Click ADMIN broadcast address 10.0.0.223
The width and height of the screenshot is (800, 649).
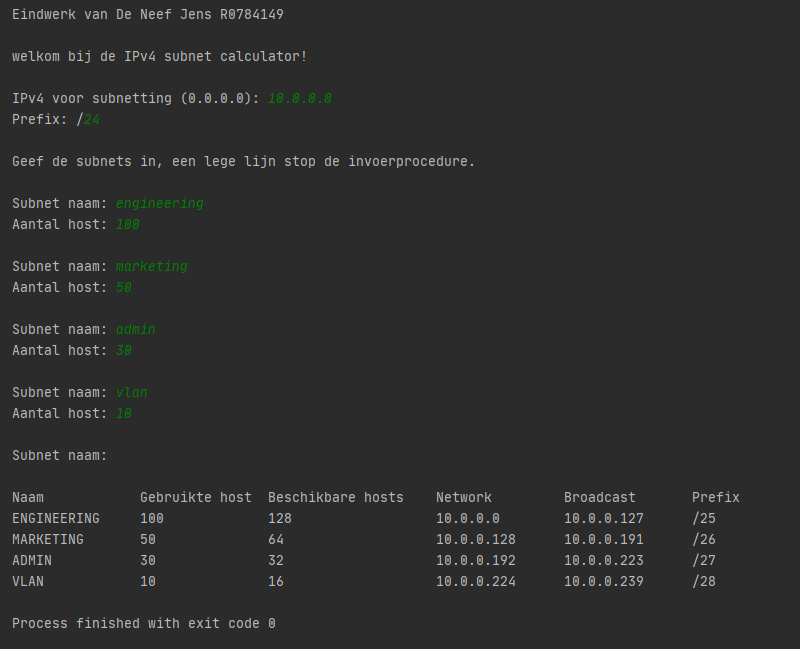pyautogui.click(x=603, y=561)
